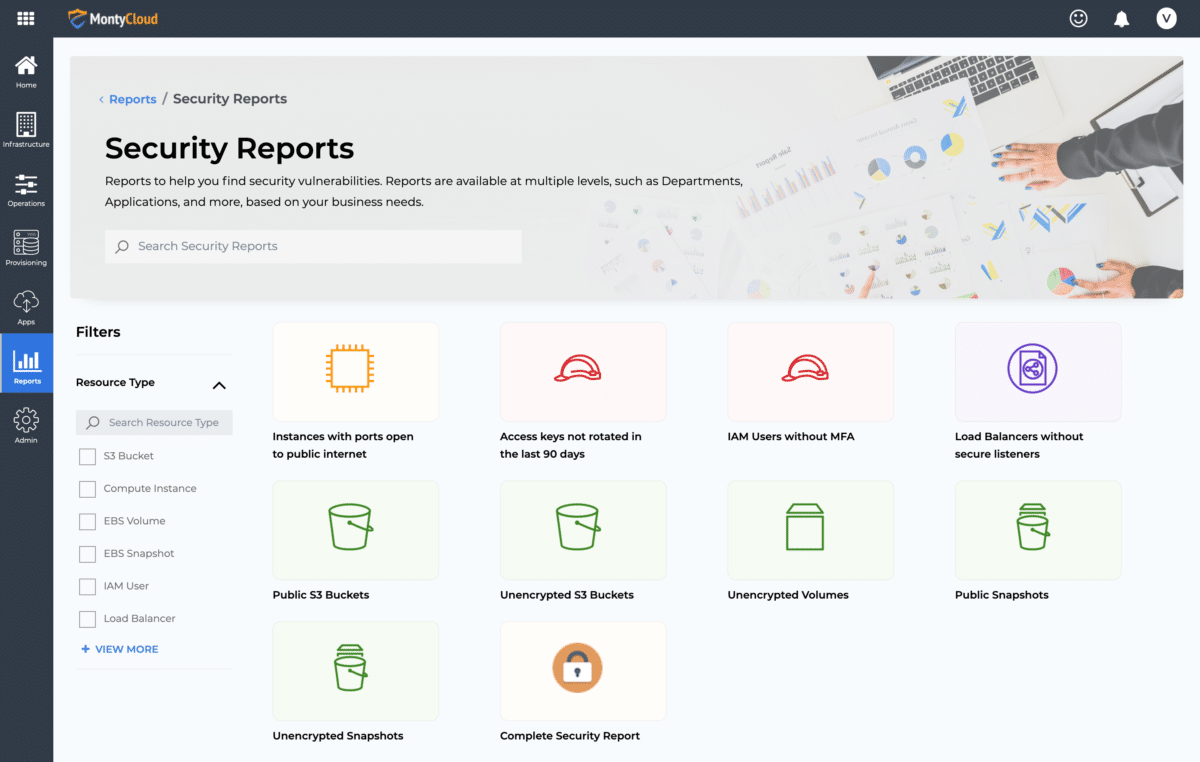Go to Home in the sidebar
Screen dimensions: 1200x762
(26, 70)
